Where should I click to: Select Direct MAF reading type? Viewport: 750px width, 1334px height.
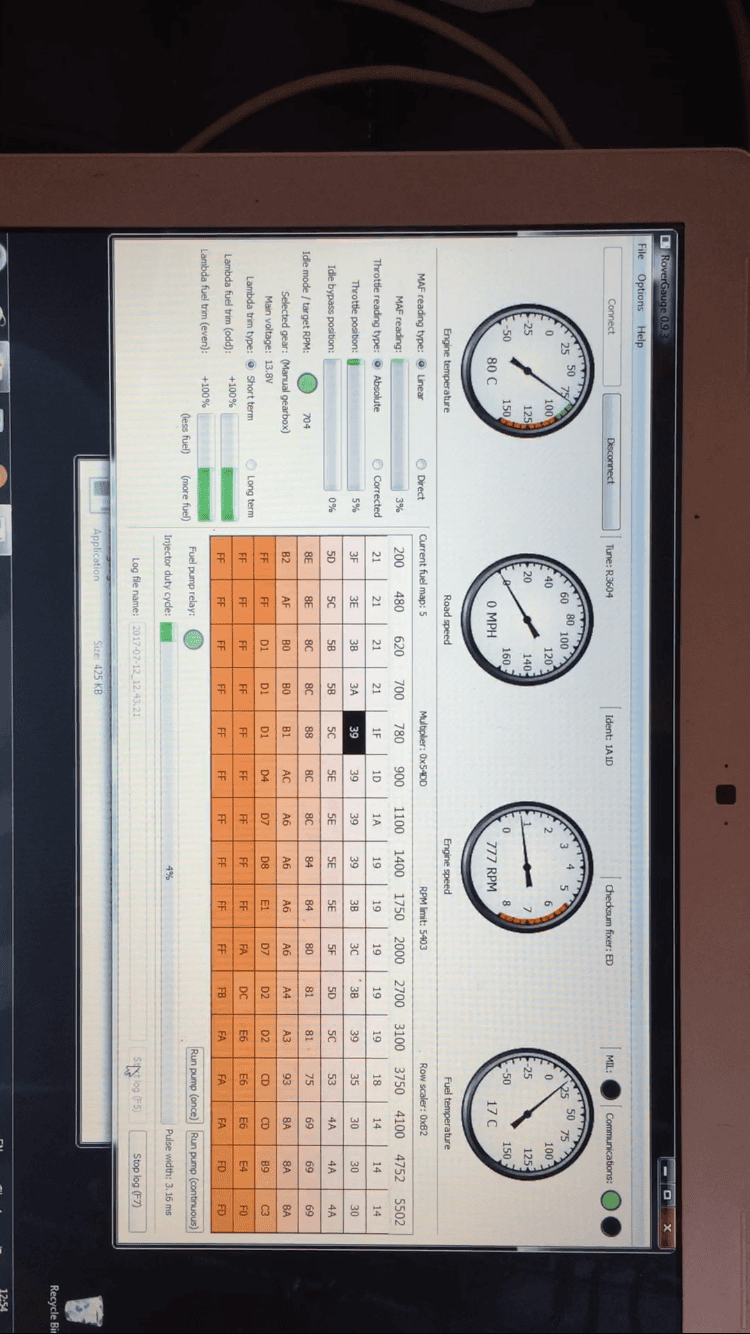point(420,464)
